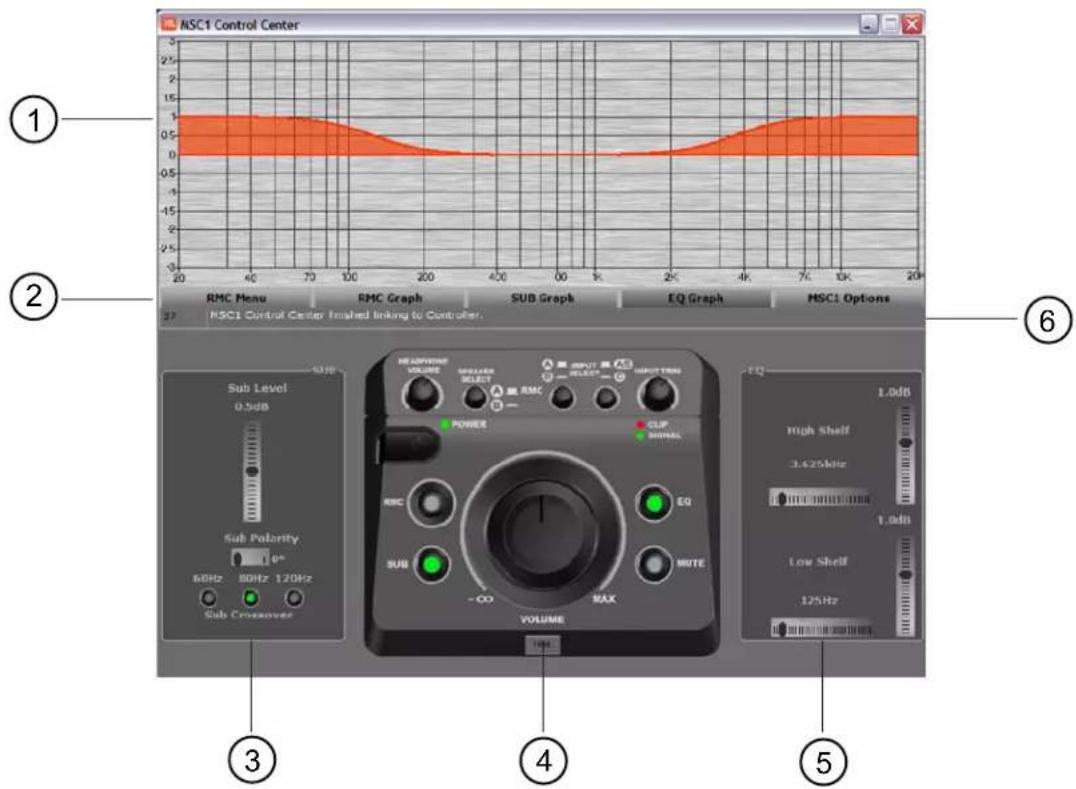1076x789 pixels.
Task: Click the Sub Level vertical slider
Action: click(252, 472)
